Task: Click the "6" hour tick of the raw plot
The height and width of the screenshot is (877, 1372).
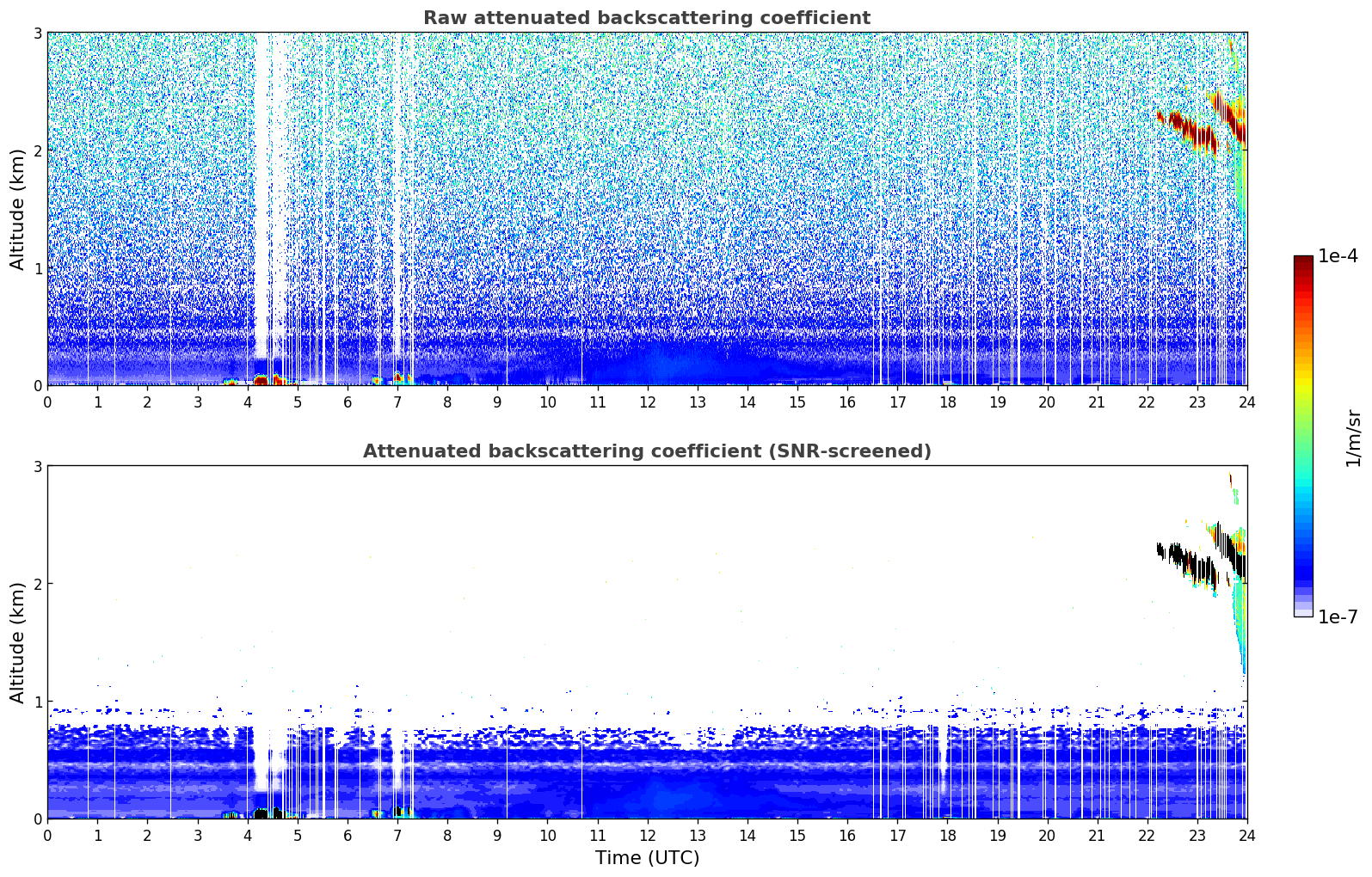Action: click(x=348, y=402)
